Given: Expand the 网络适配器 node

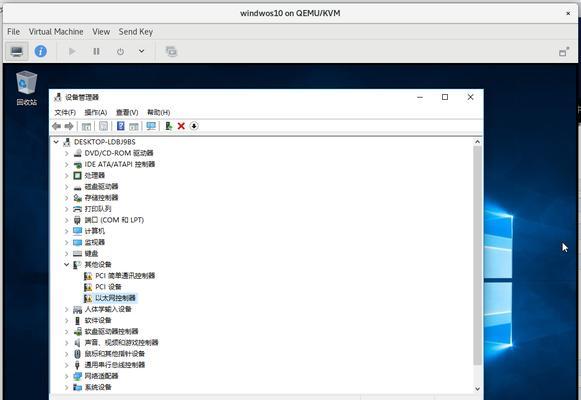Looking at the screenshot, I should 67,376.
